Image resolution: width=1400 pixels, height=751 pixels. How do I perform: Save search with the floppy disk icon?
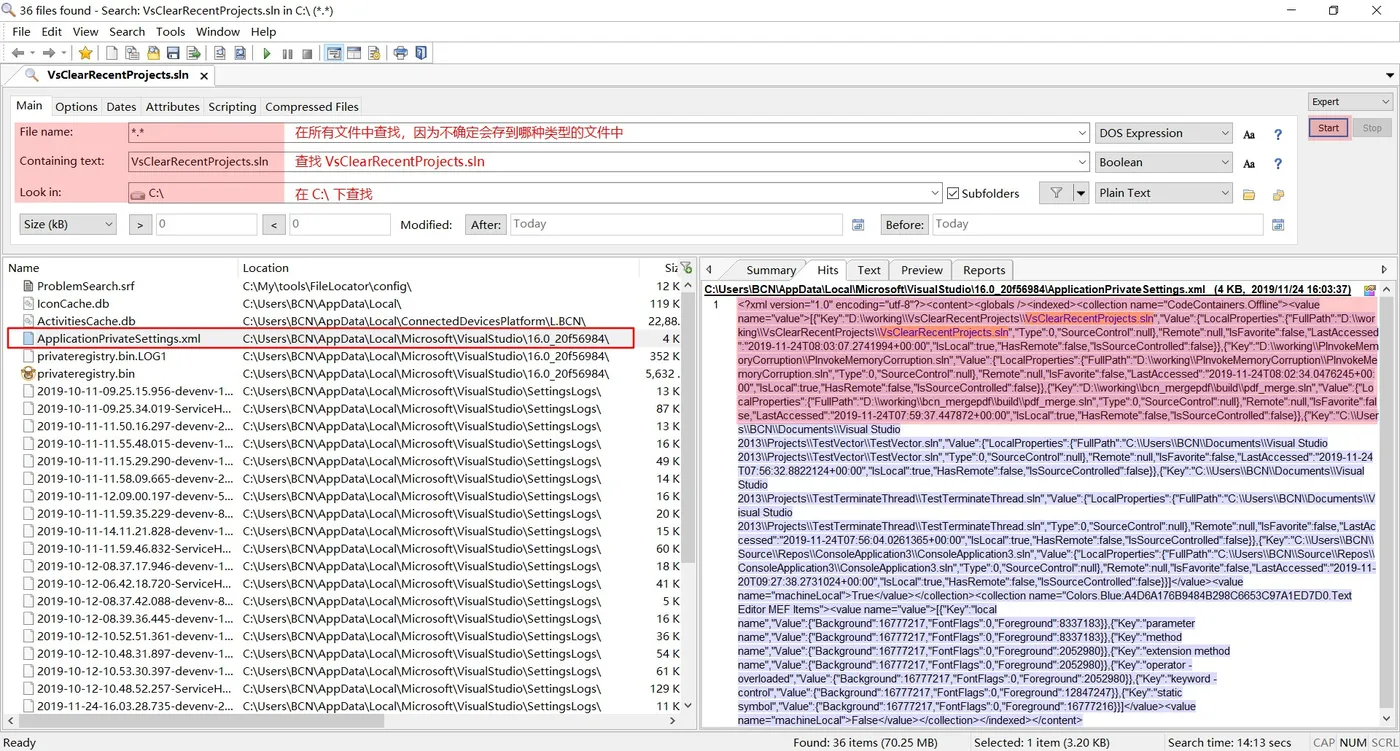[173, 53]
